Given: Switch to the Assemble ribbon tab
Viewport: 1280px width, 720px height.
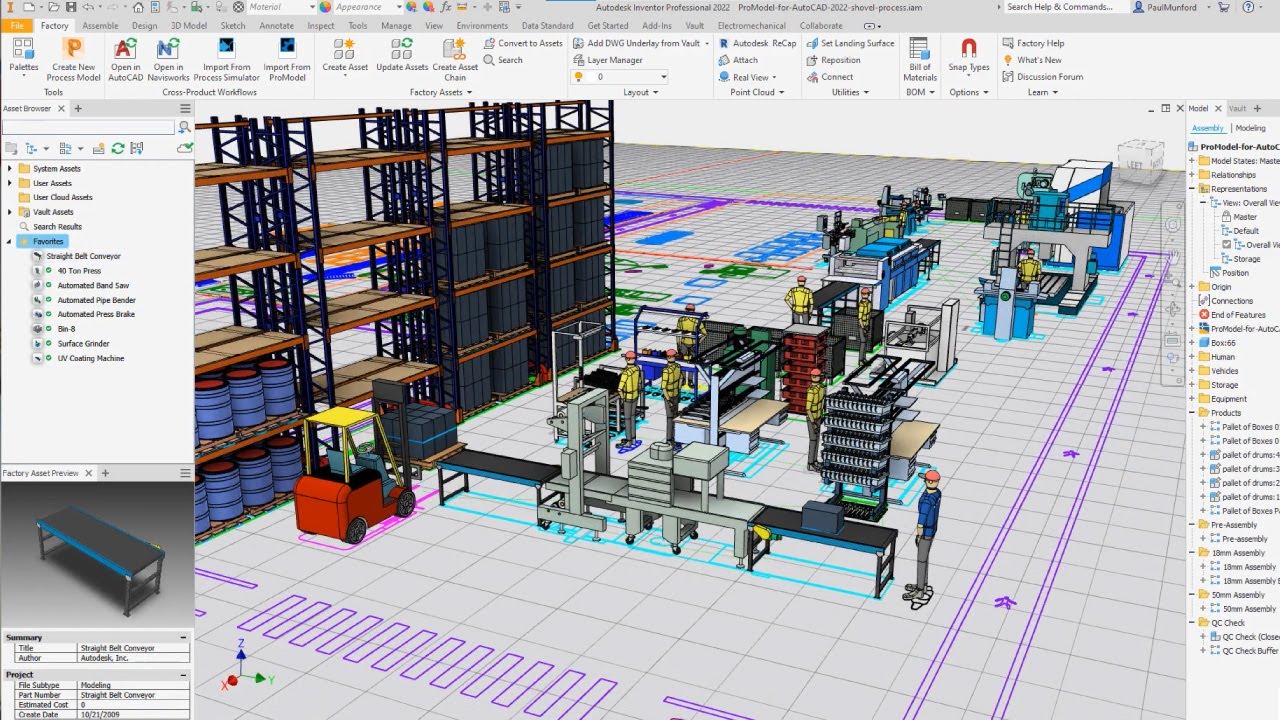Looking at the screenshot, I should click(x=100, y=25).
